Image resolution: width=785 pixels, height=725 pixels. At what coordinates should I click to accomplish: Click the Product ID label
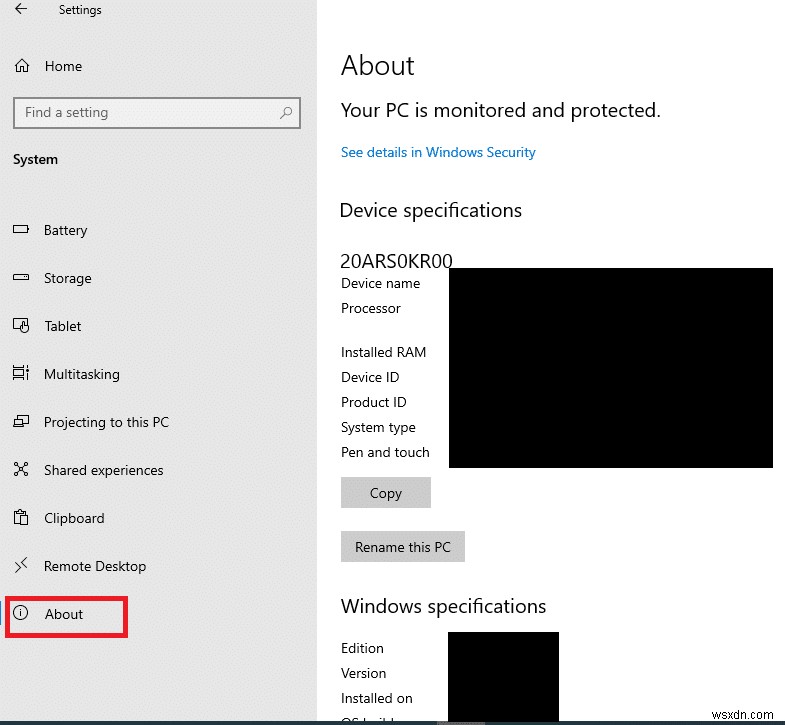[x=373, y=403]
